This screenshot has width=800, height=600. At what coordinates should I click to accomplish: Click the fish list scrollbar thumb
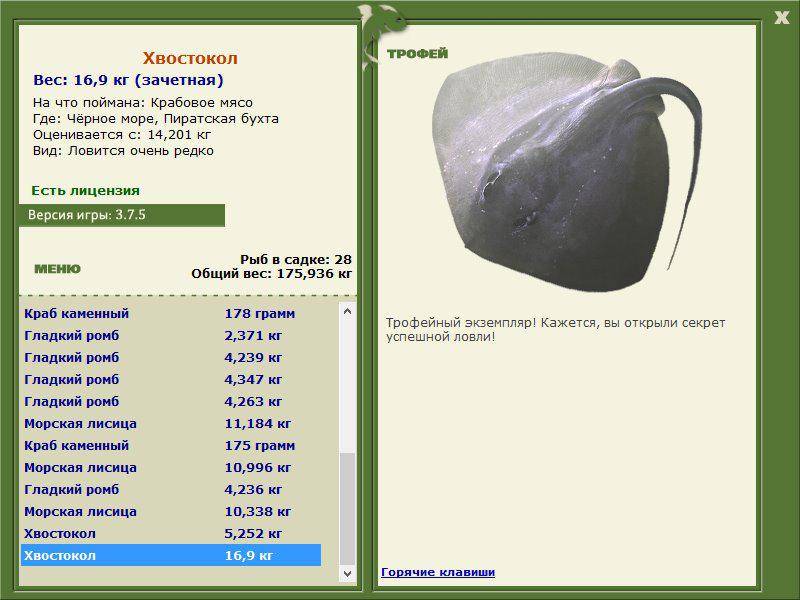point(347,509)
